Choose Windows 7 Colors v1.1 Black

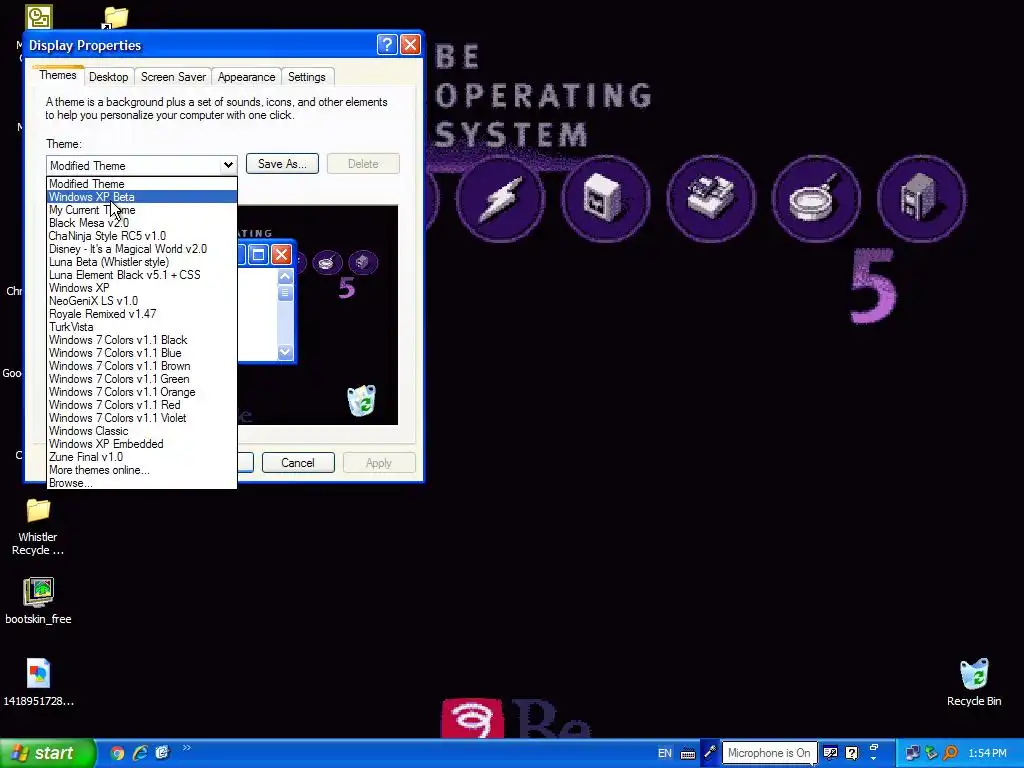click(x=142, y=340)
